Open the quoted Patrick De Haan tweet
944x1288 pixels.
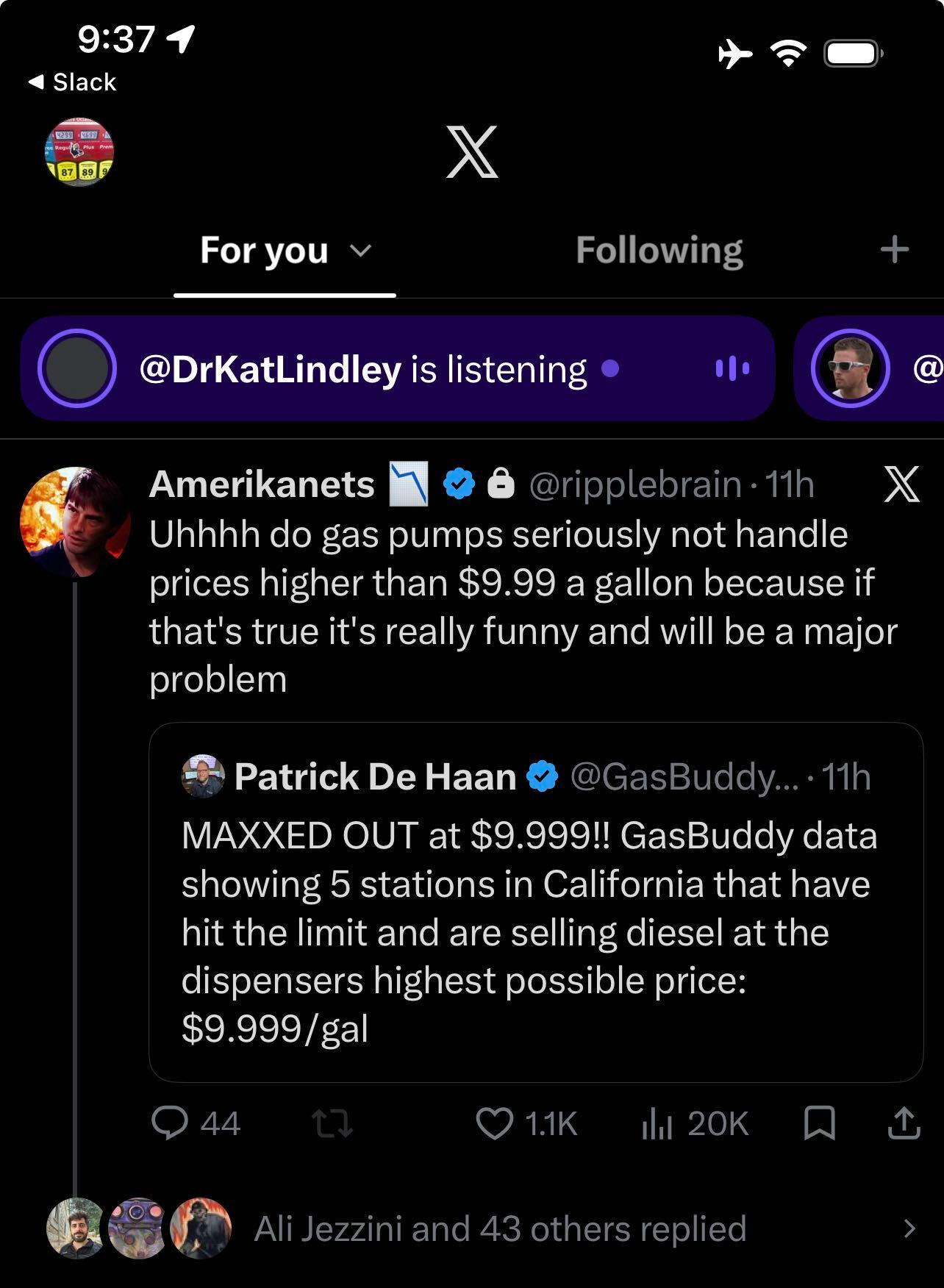click(x=536, y=902)
